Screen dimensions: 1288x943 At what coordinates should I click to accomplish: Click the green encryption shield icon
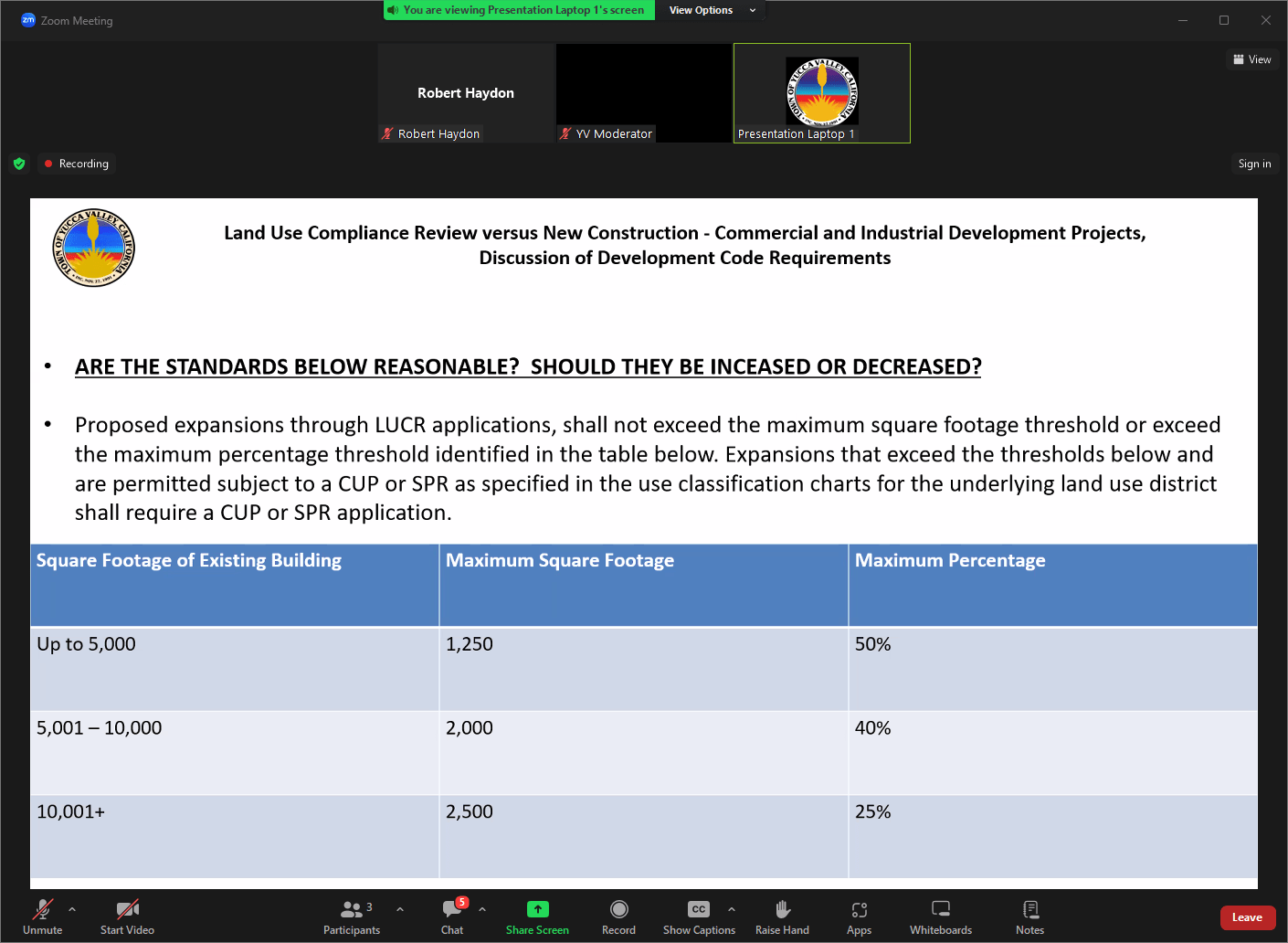click(19, 164)
